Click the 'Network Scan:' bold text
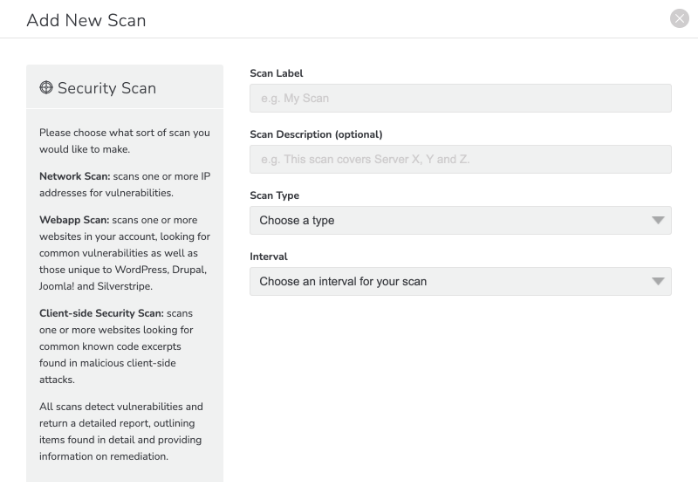698x482 pixels. click(74, 176)
